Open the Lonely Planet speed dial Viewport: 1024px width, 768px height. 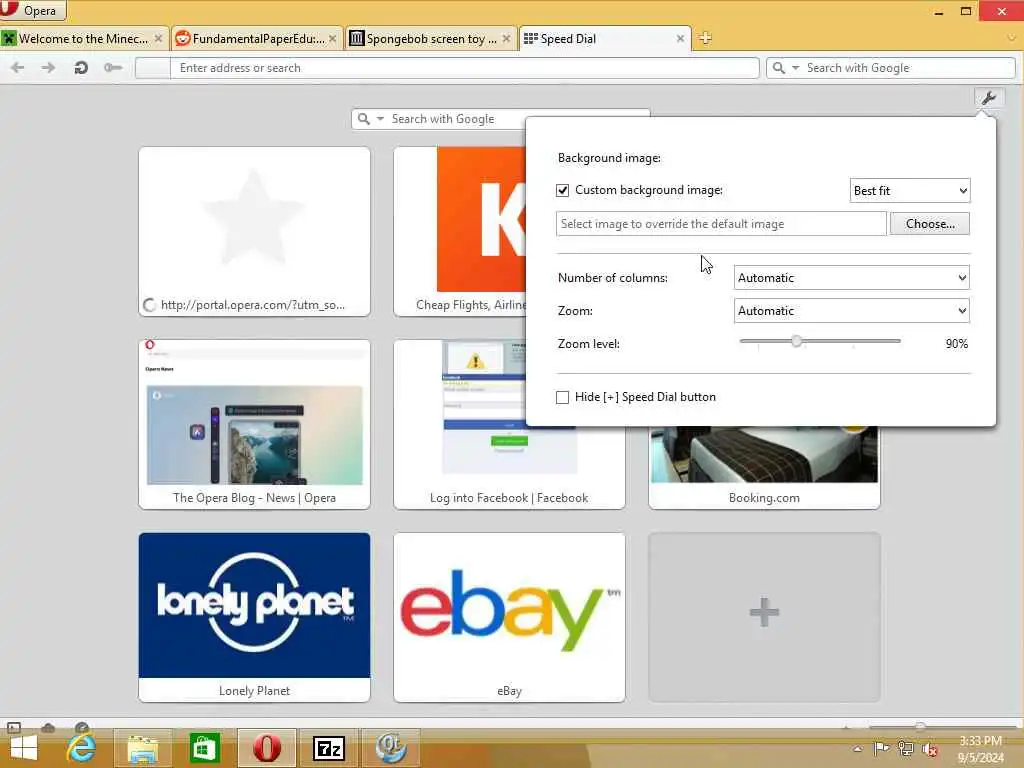coord(254,617)
